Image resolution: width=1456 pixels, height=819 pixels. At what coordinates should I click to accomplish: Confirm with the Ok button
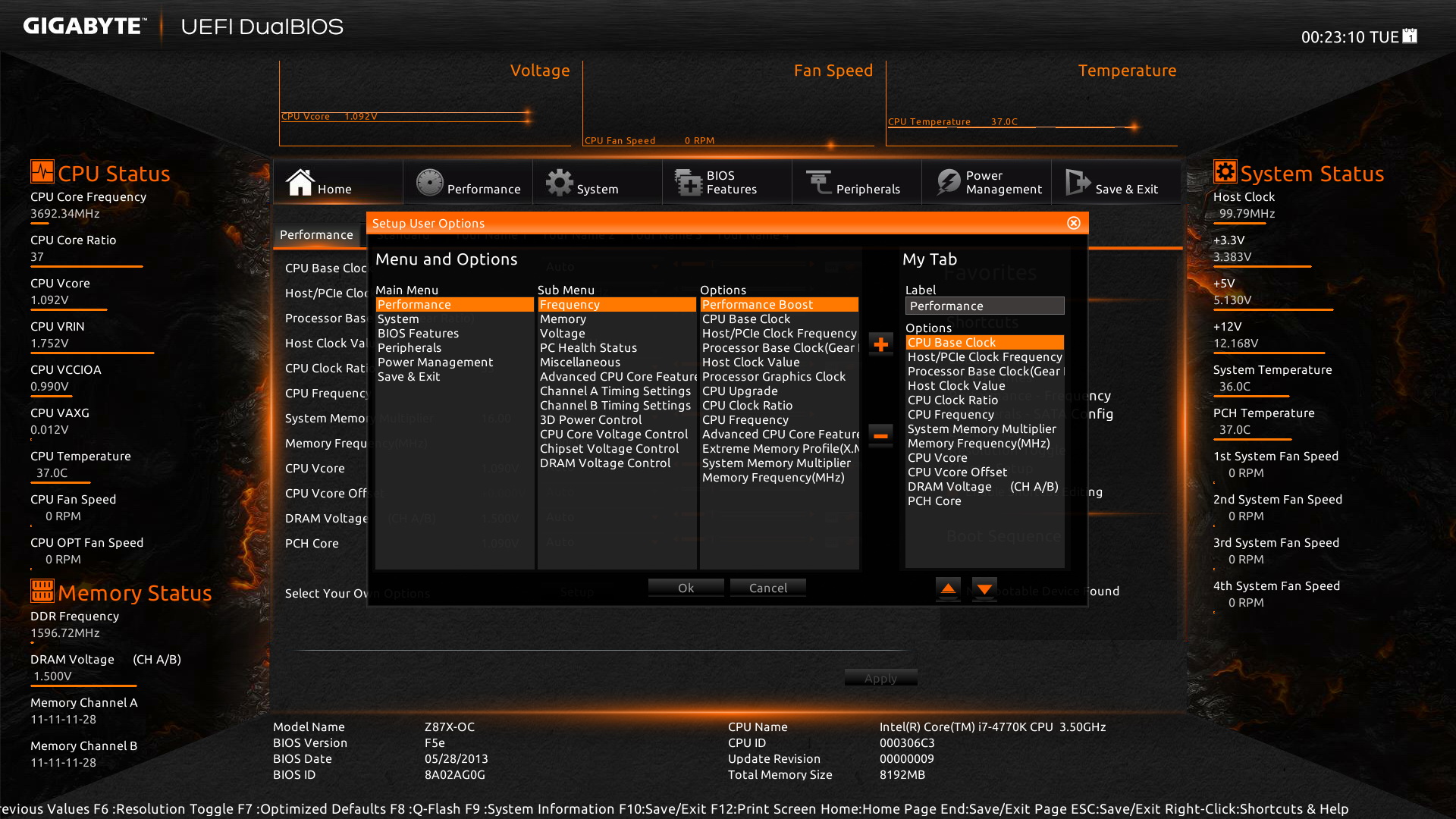(x=686, y=588)
